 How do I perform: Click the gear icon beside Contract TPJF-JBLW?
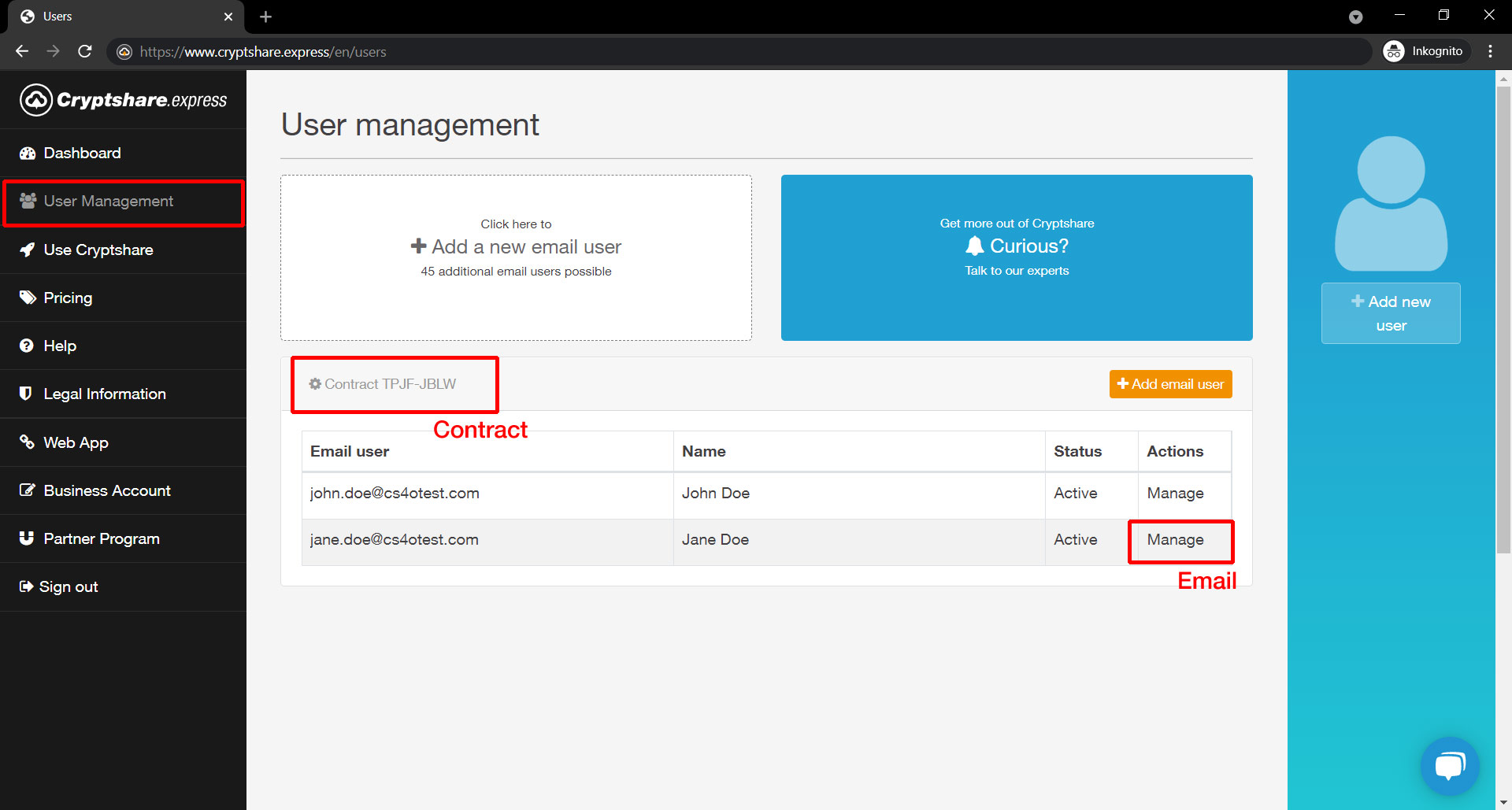point(315,384)
